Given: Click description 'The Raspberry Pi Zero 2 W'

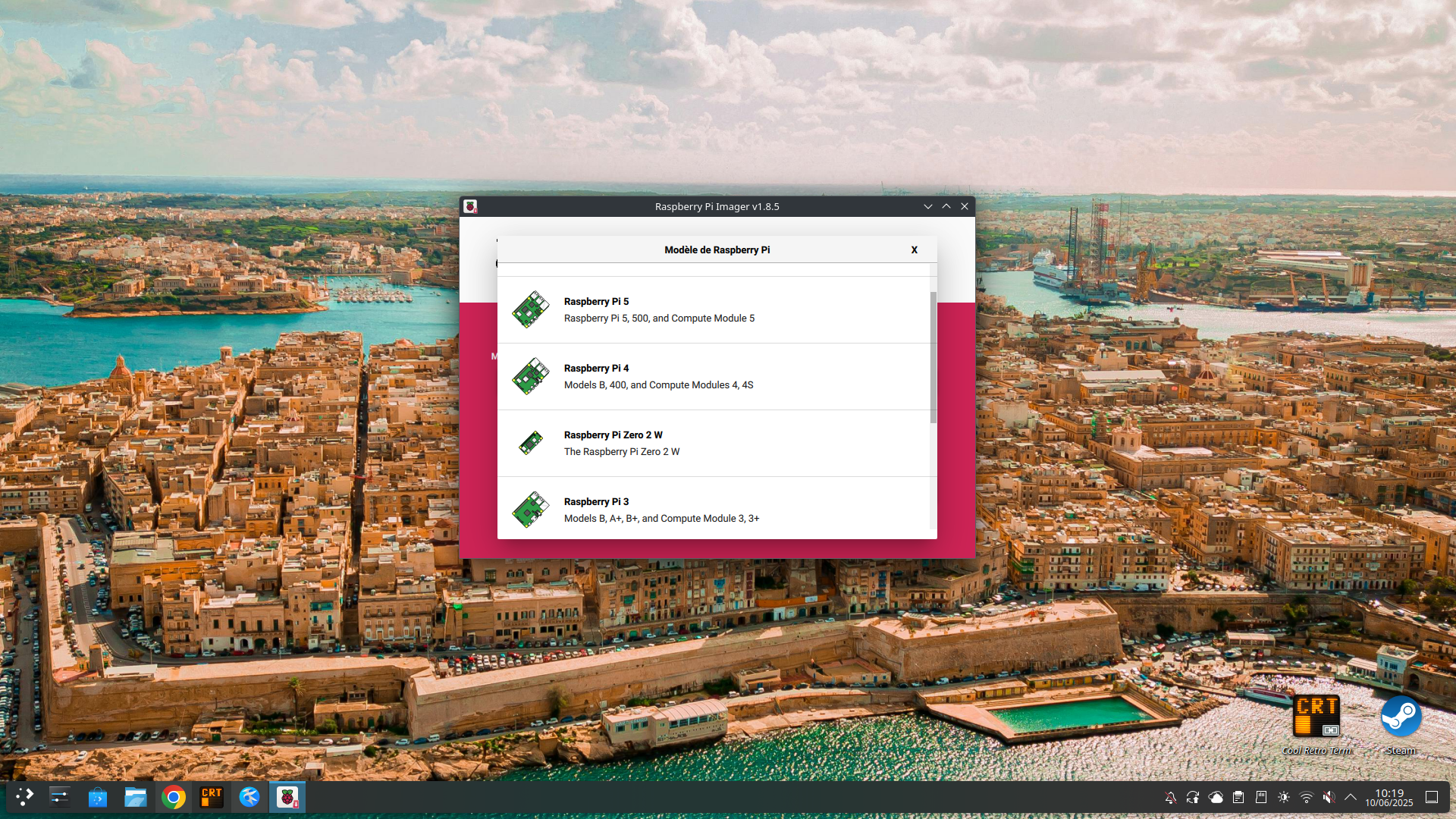Looking at the screenshot, I should tap(621, 452).
